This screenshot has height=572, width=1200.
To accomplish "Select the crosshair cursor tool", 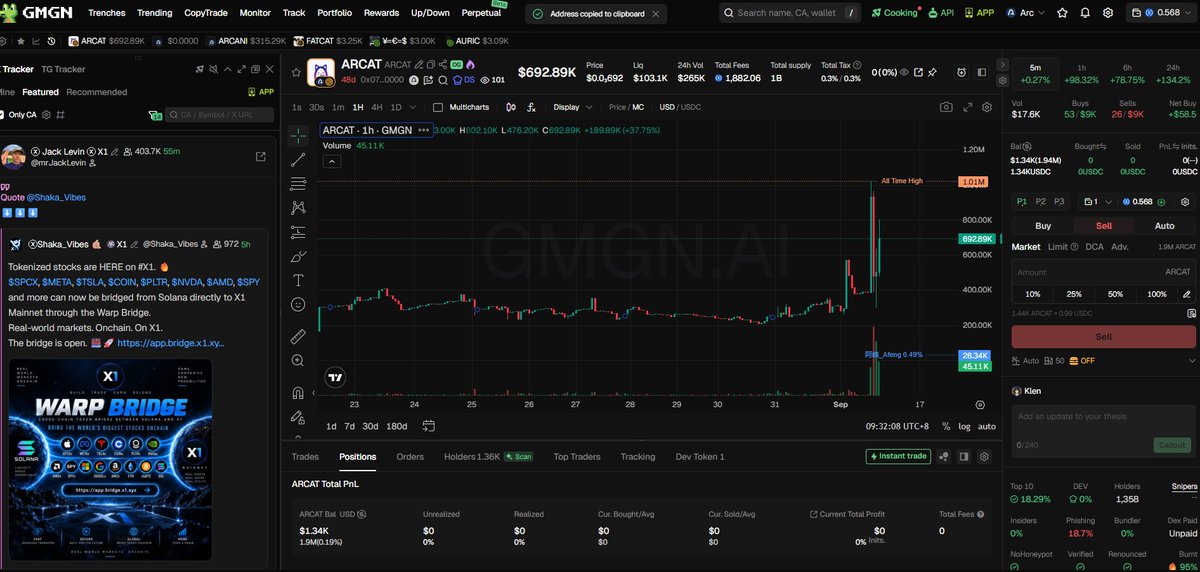I will [298, 135].
